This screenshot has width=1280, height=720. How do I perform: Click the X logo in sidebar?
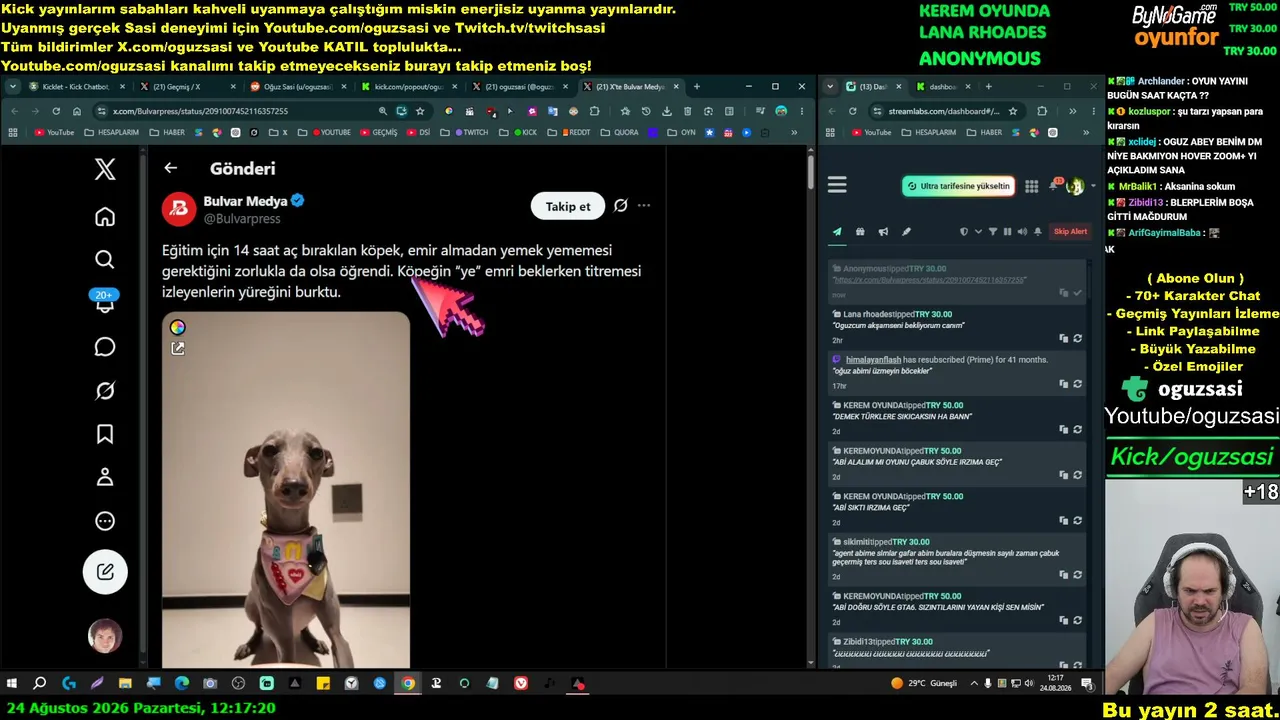click(x=105, y=169)
